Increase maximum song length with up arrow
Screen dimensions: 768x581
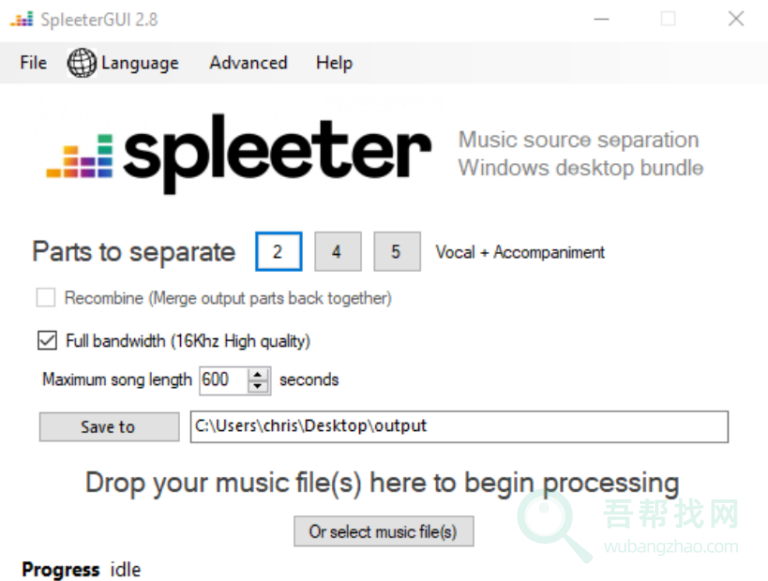point(258,375)
